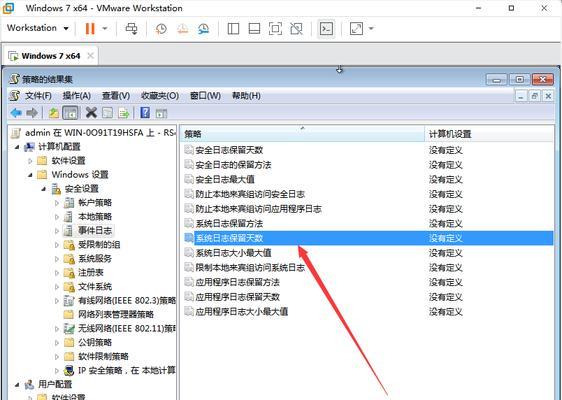Close the Windows 7 x64 tab
This screenshot has height=400, width=562.
(90, 56)
